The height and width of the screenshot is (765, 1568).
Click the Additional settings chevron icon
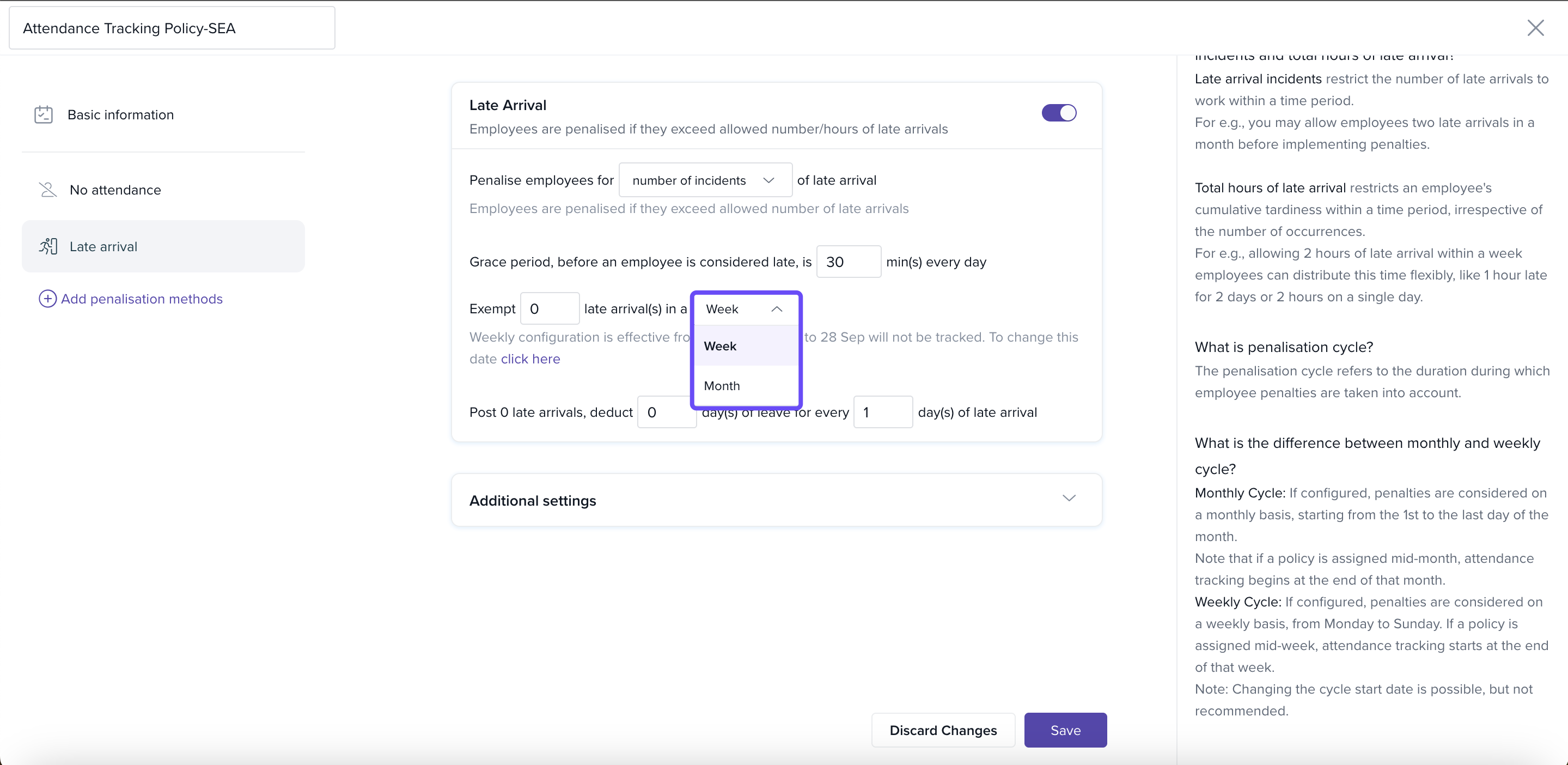1069,498
